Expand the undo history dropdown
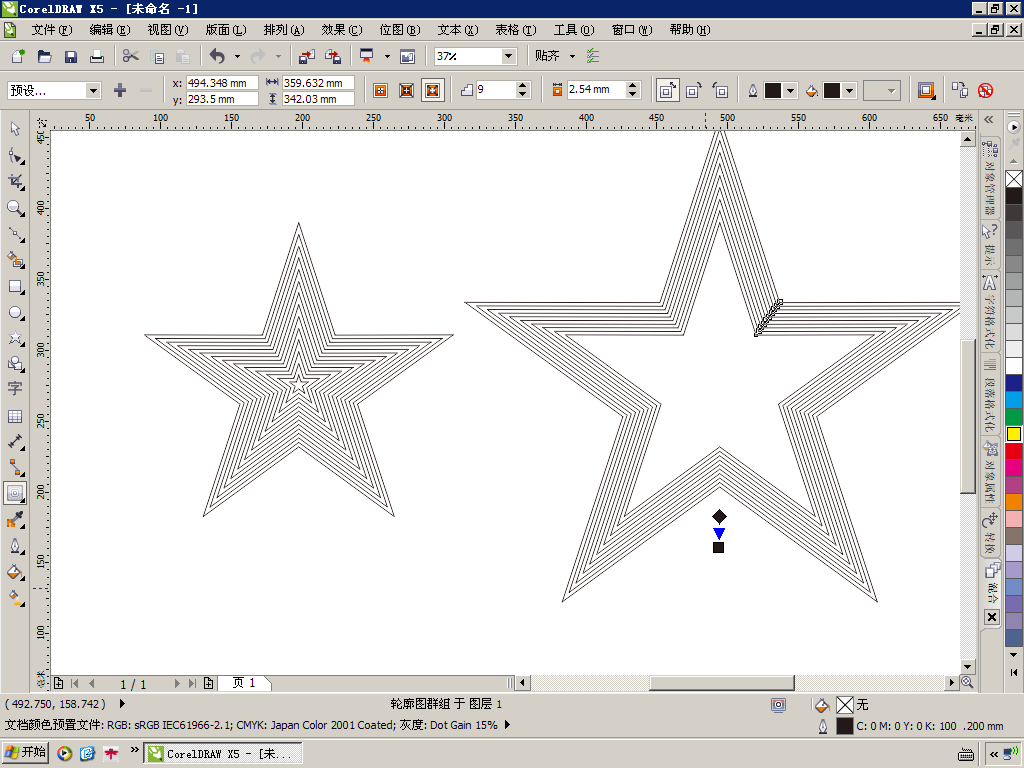The width and height of the screenshot is (1024, 768). point(237,56)
